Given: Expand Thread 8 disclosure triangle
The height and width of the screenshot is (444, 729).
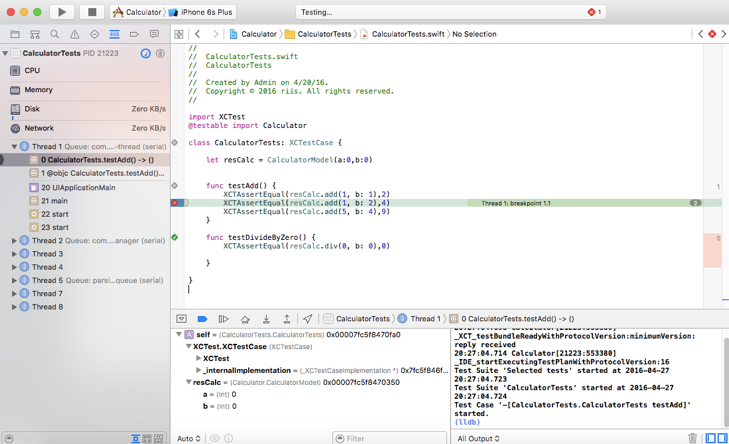Looking at the screenshot, I should pos(14,307).
